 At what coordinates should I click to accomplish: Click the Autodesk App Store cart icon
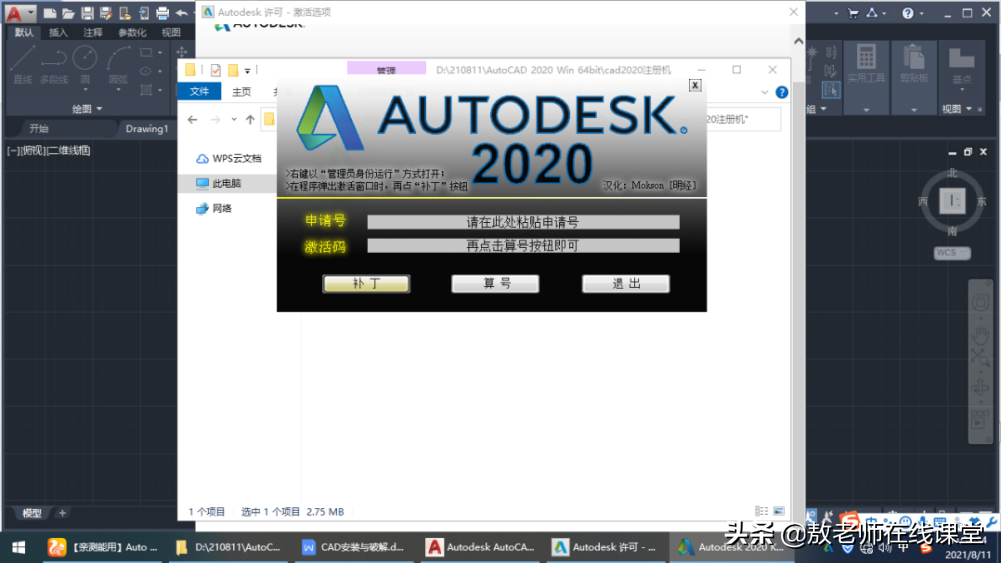point(853,13)
